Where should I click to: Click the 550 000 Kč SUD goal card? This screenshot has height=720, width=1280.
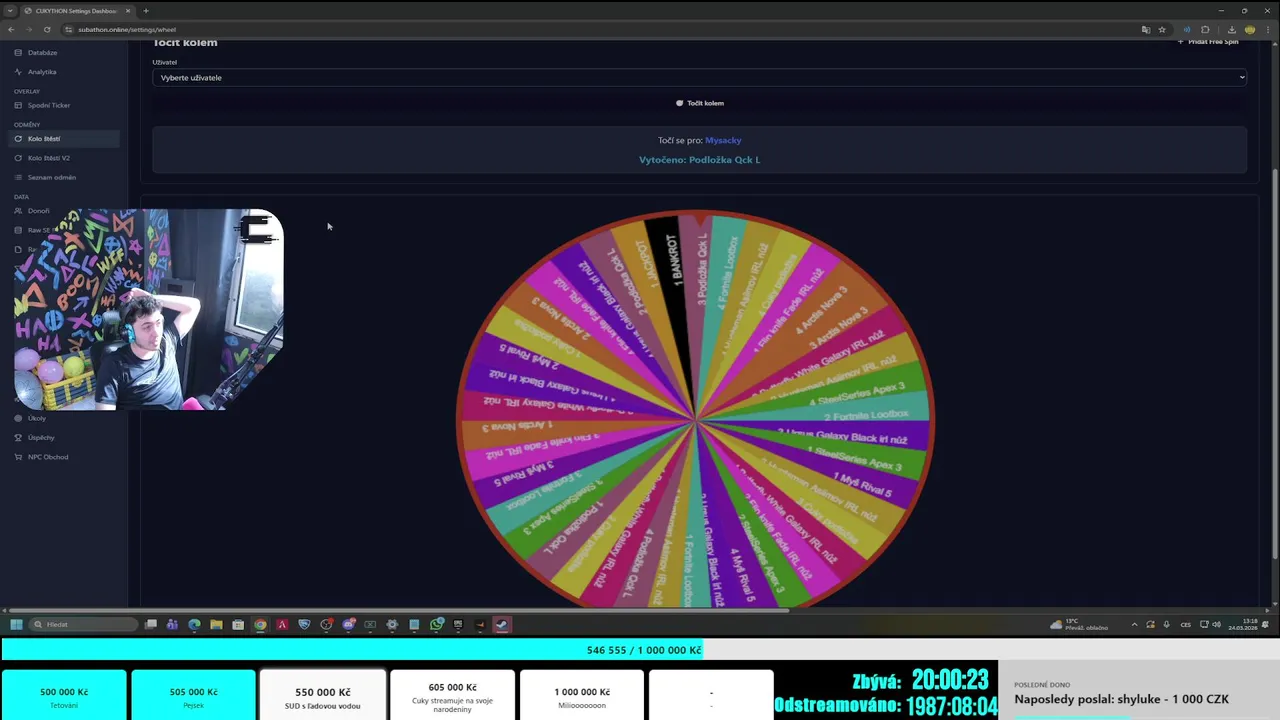pos(322,695)
